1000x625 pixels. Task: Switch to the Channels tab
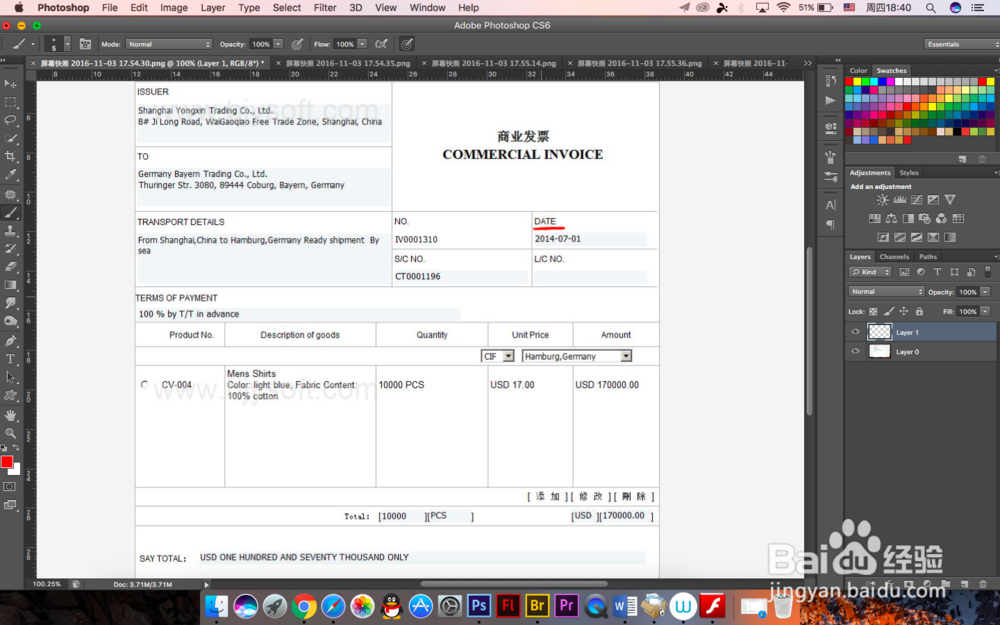click(894, 256)
